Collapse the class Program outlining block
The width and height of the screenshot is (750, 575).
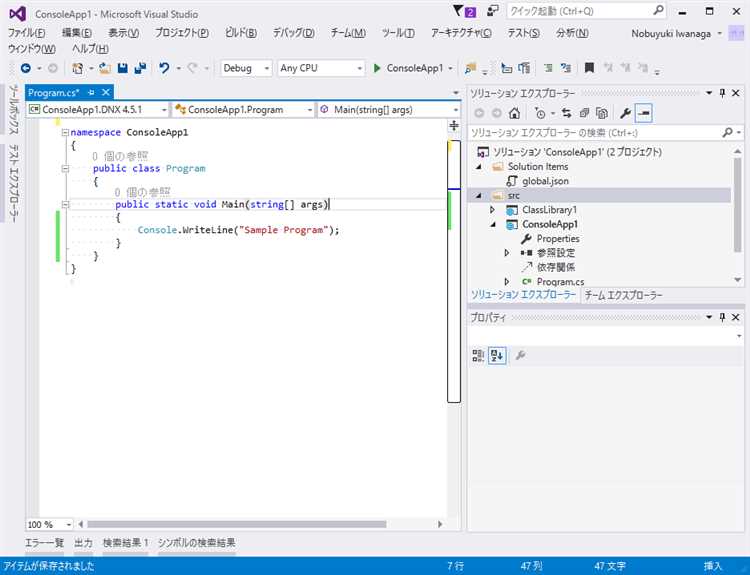65,168
